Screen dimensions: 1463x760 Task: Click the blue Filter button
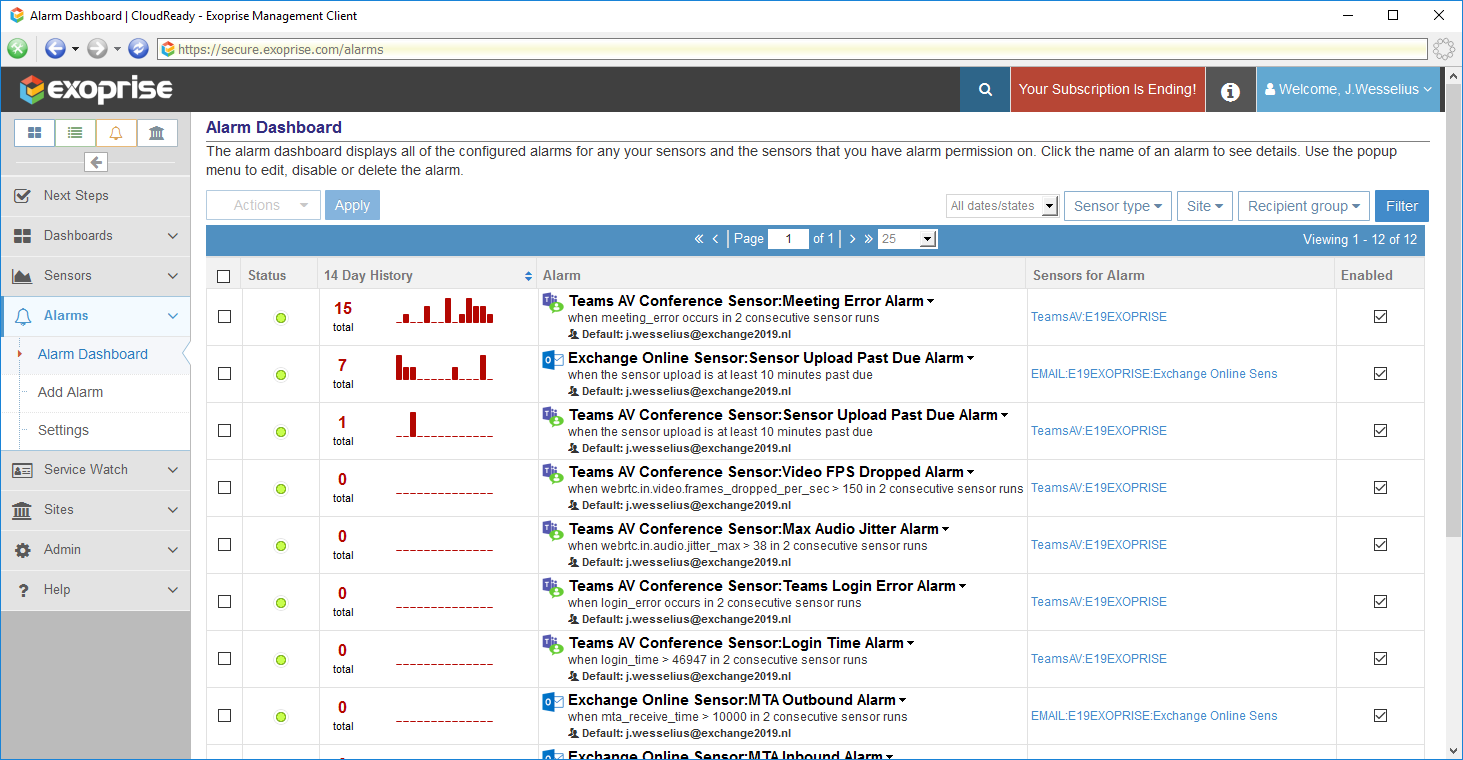tap(1401, 206)
